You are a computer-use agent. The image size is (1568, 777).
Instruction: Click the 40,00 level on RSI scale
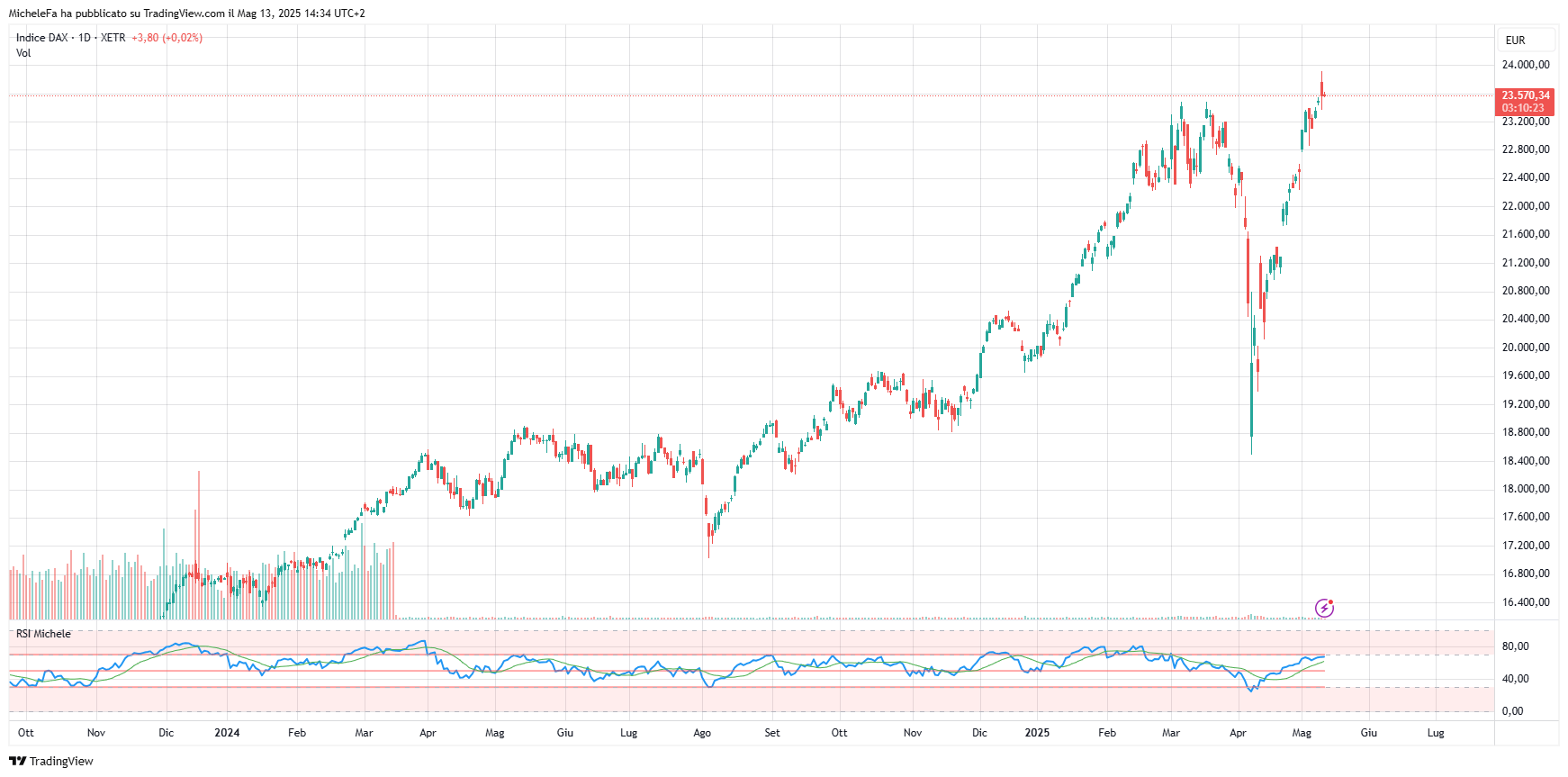[1515, 679]
